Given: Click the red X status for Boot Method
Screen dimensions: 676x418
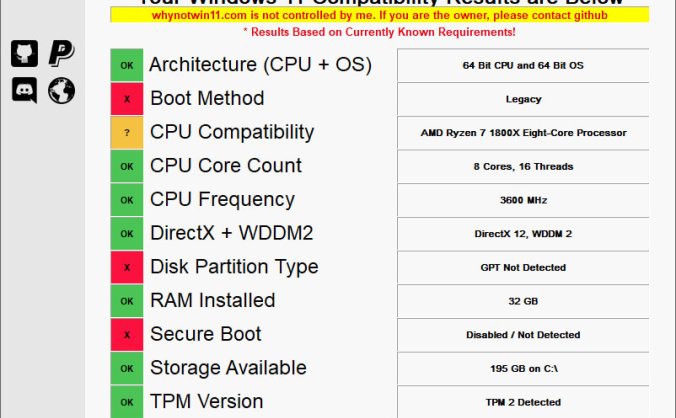Looking at the screenshot, I should click(127, 99).
